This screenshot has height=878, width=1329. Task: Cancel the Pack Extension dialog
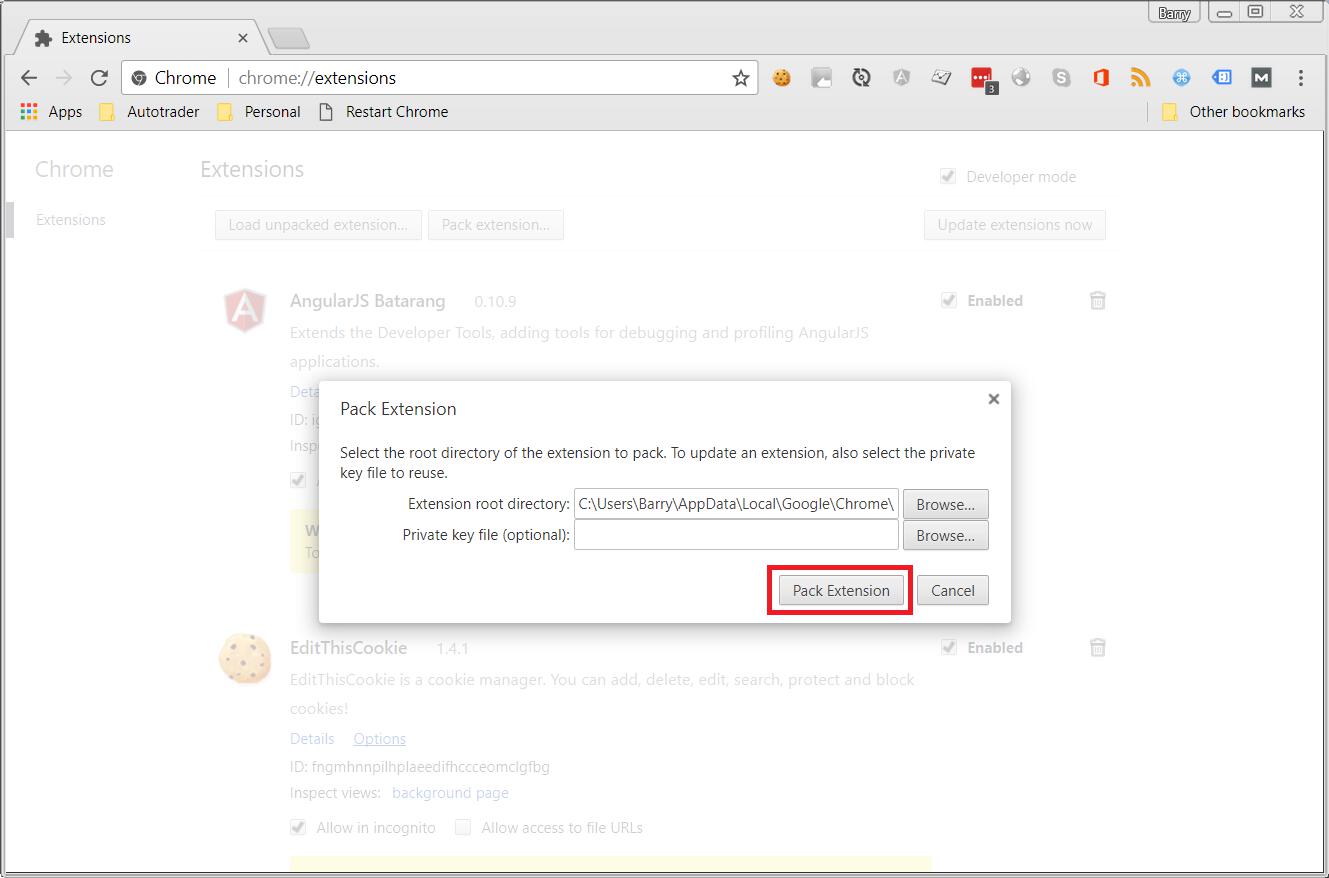coord(953,590)
